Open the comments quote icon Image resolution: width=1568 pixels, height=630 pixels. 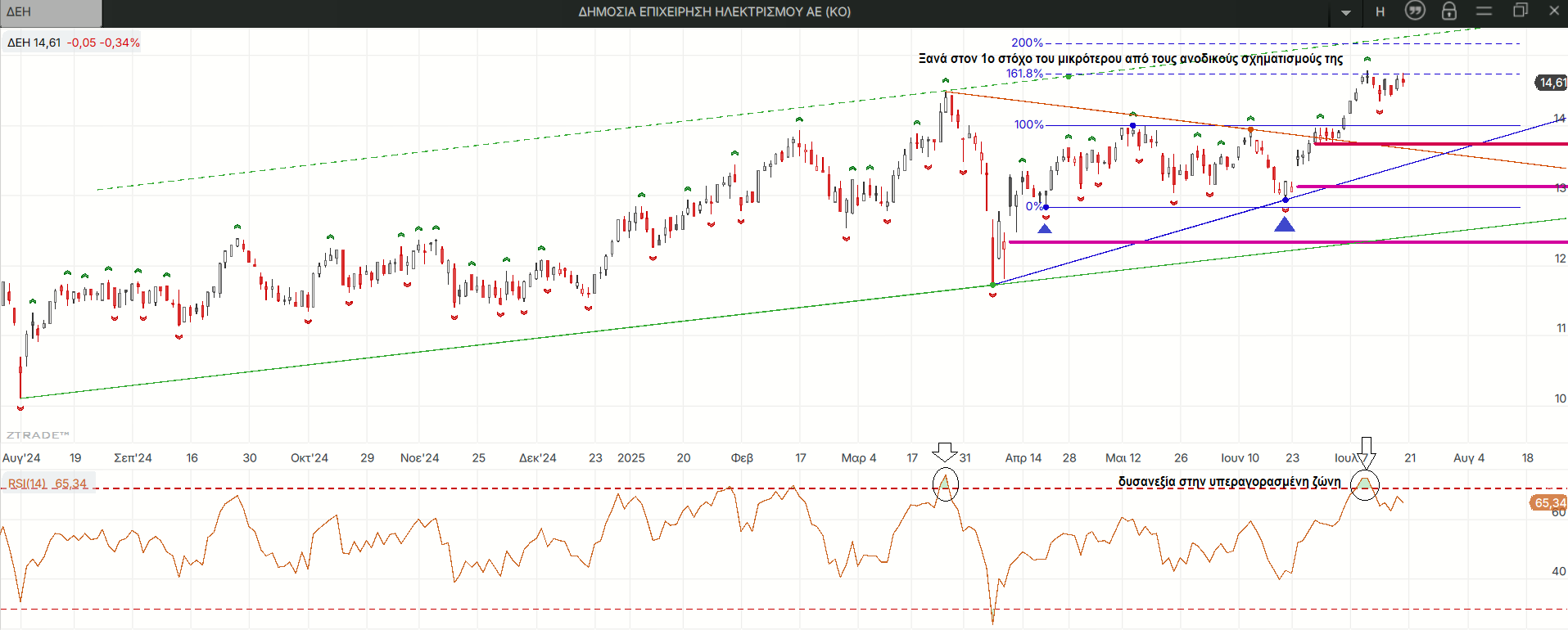coord(1414,11)
